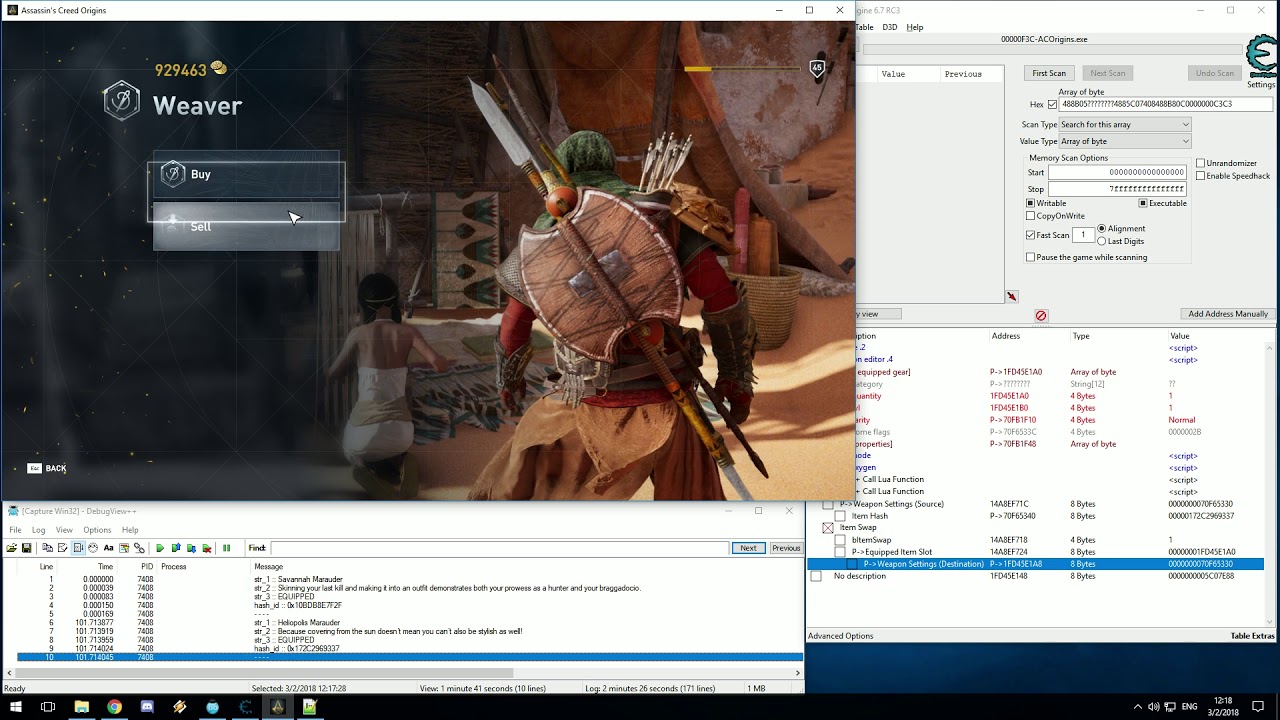The width and height of the screenshot is (1280, 720).
Task: Open Notepad++ icon on the taskbar
Action: point(310,707)
